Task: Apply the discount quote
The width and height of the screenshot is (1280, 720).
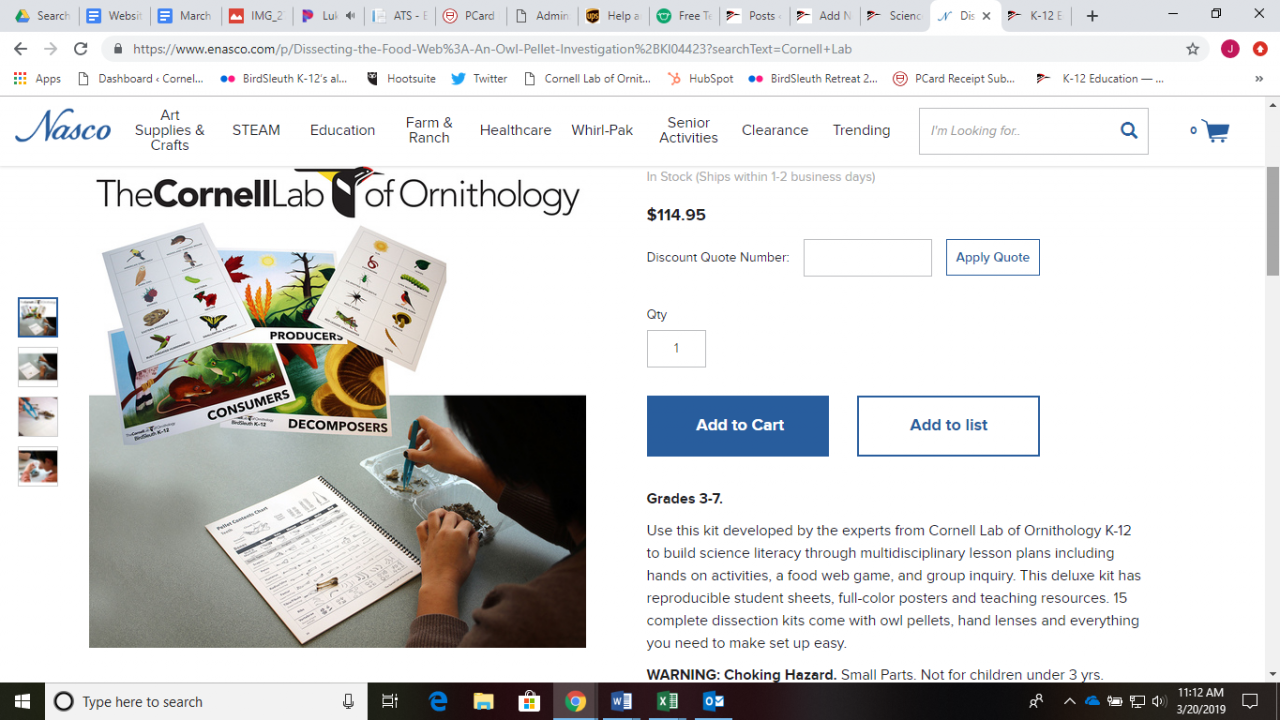Action: point(993,257)
